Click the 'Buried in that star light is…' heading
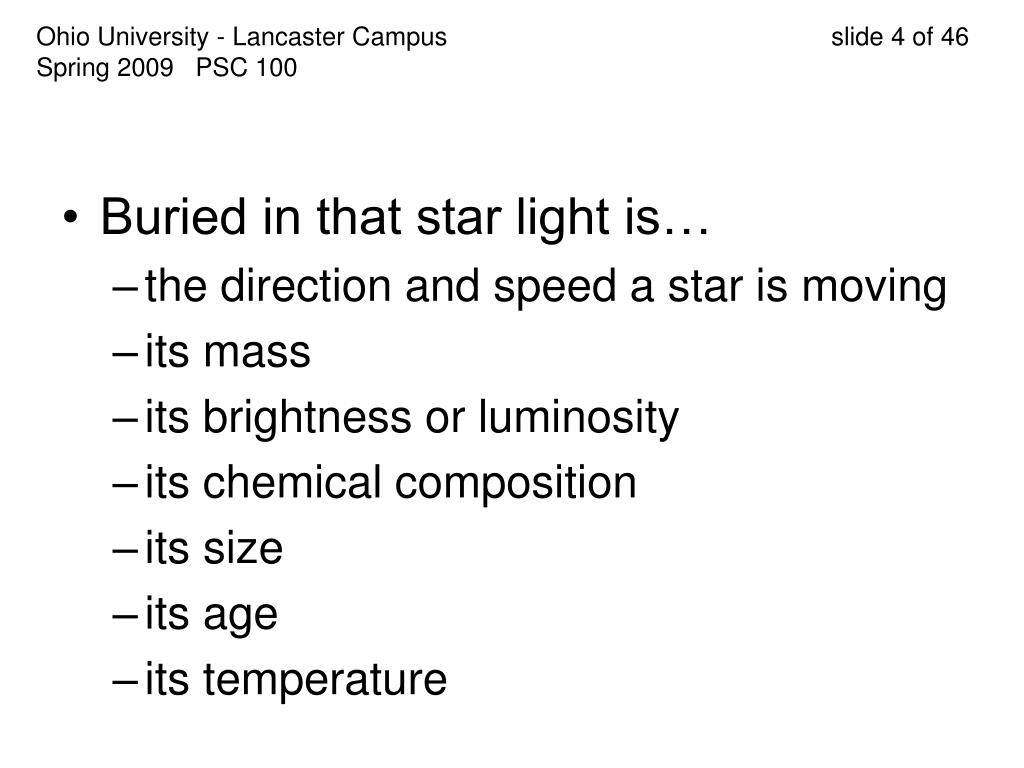 [405, 218]
